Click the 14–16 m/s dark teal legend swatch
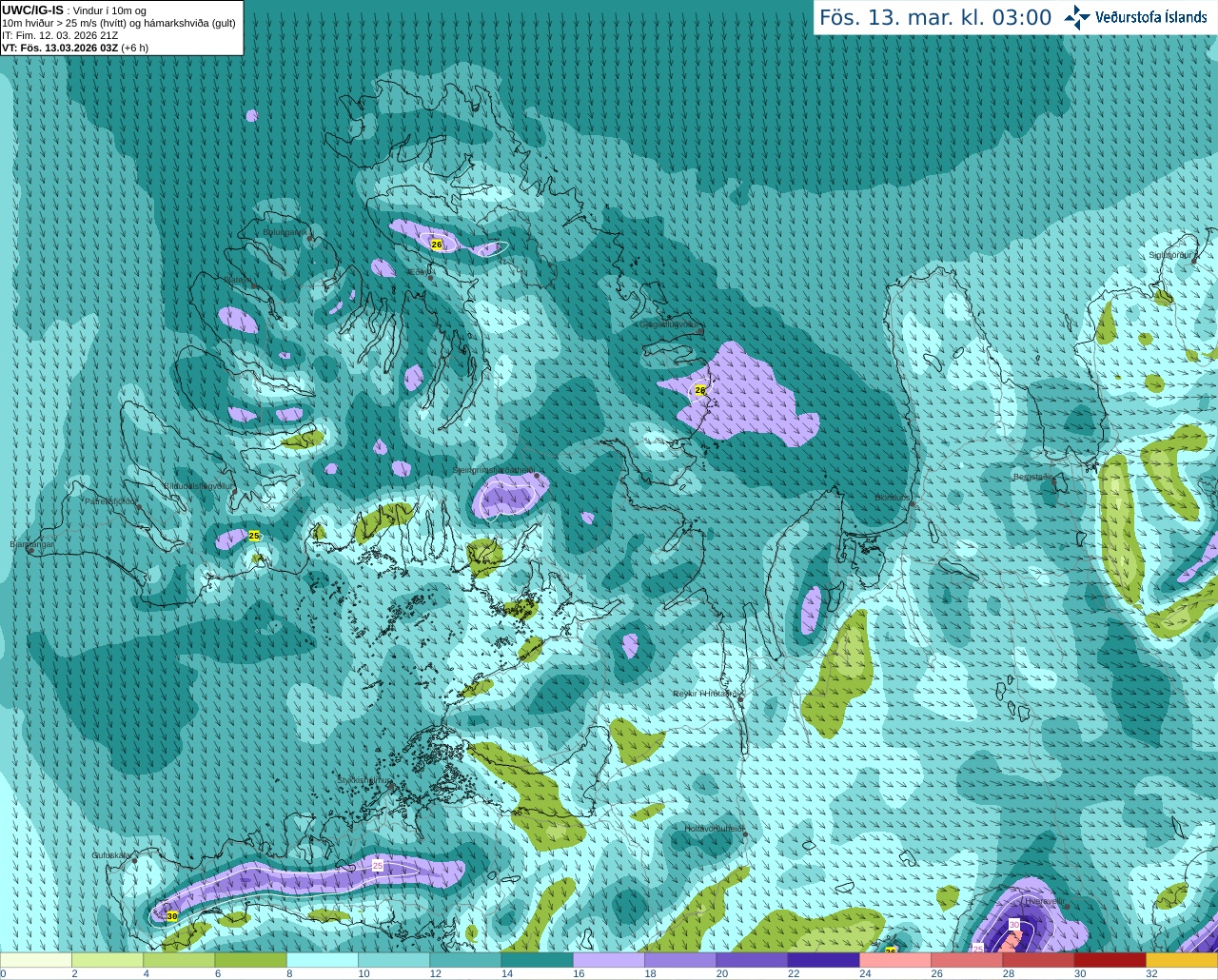Screen dimensions: 1218x980 pyautogui.click(x=537, y=960)
